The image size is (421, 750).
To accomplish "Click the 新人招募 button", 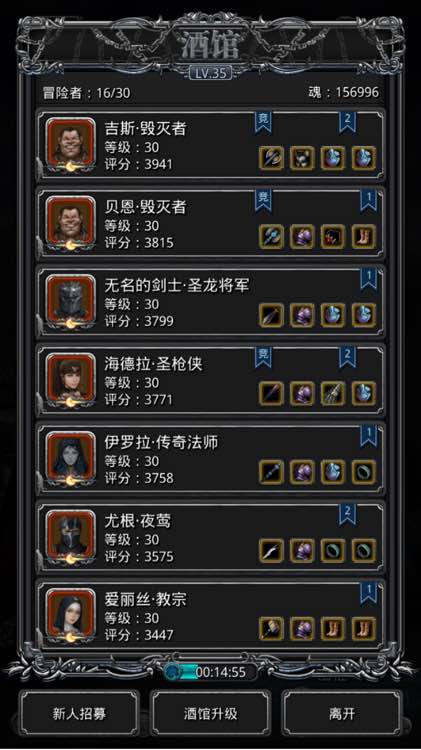I will tap(79, 714).
